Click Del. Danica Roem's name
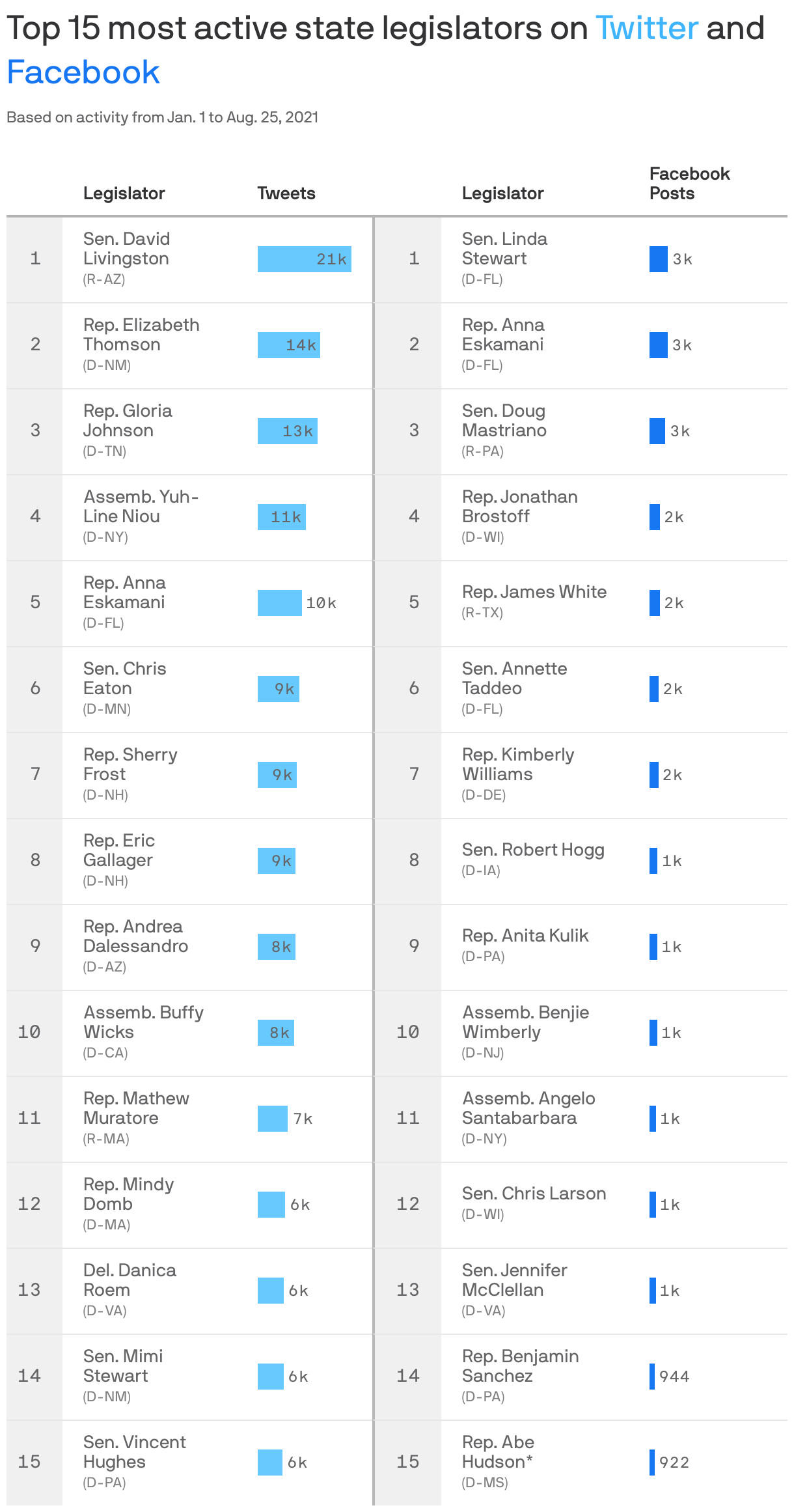 [x=130, y=1280]
